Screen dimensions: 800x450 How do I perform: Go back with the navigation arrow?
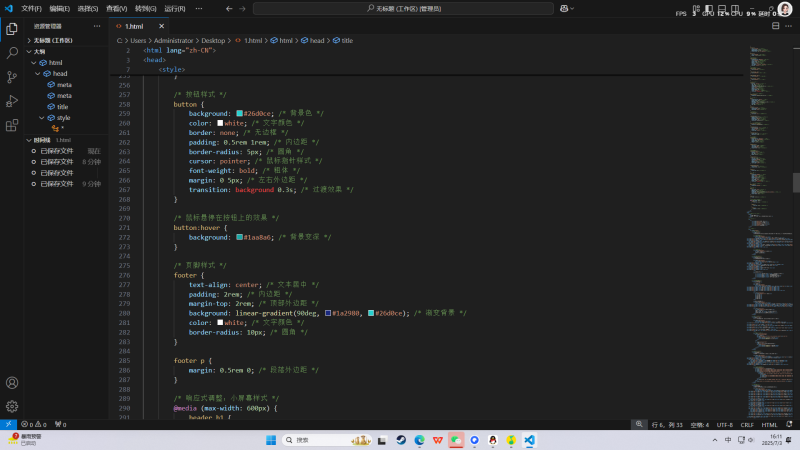click(229, 9)
